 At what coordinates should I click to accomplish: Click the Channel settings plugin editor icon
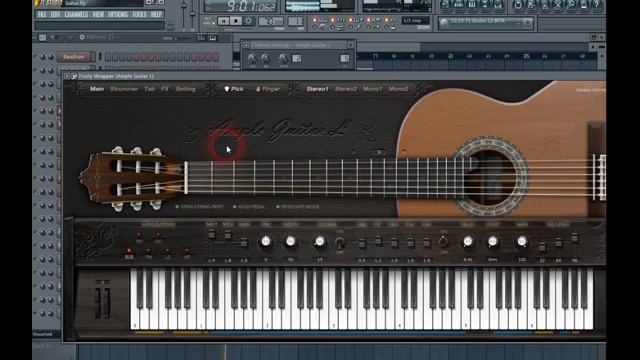point(297,59)
